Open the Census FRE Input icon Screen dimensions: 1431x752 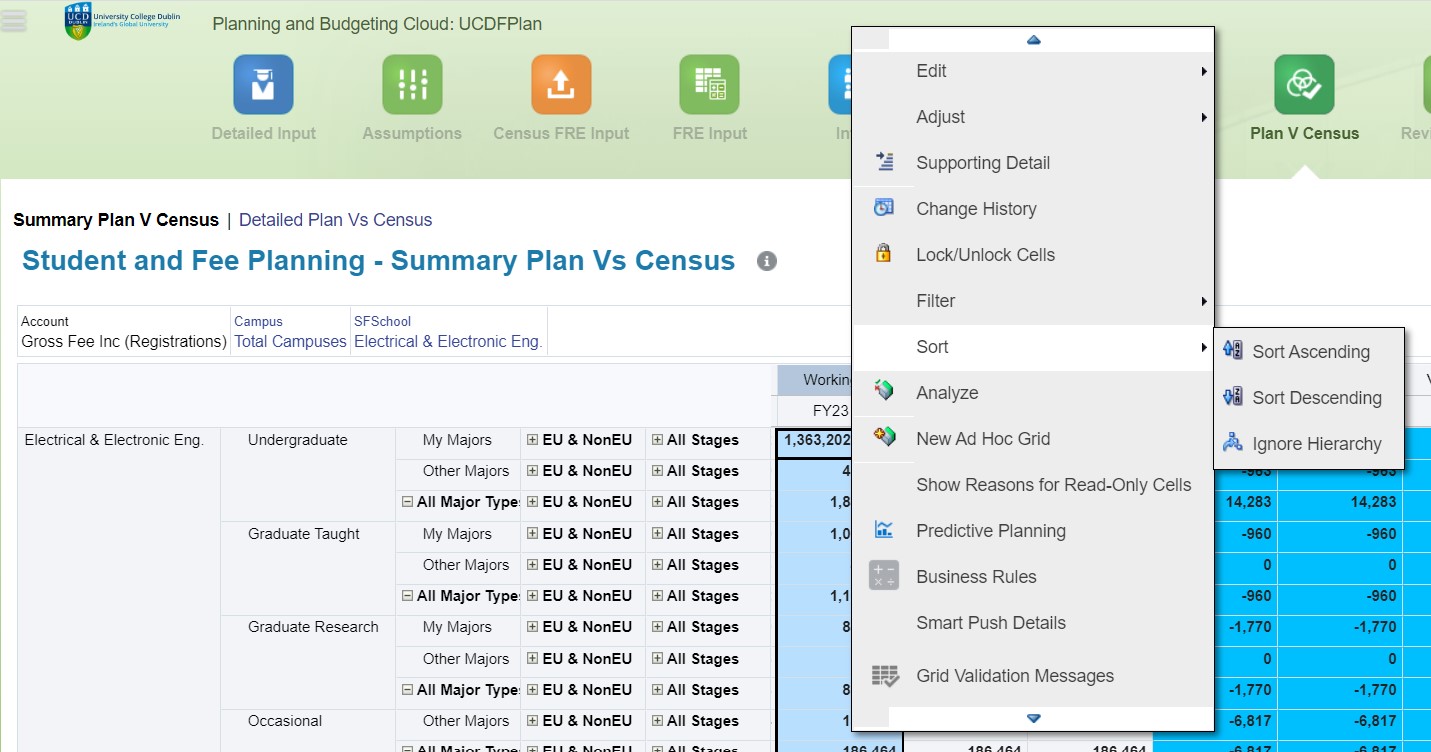(561, 85)
